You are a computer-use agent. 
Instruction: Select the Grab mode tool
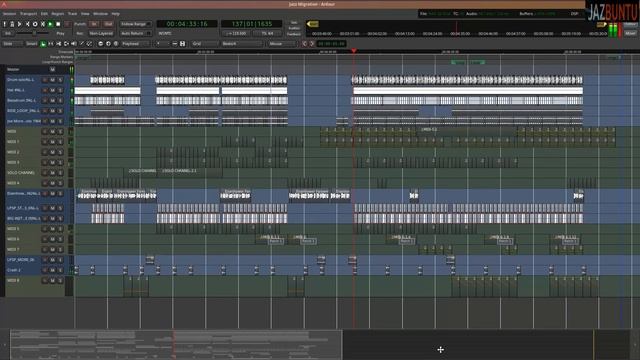43,44
